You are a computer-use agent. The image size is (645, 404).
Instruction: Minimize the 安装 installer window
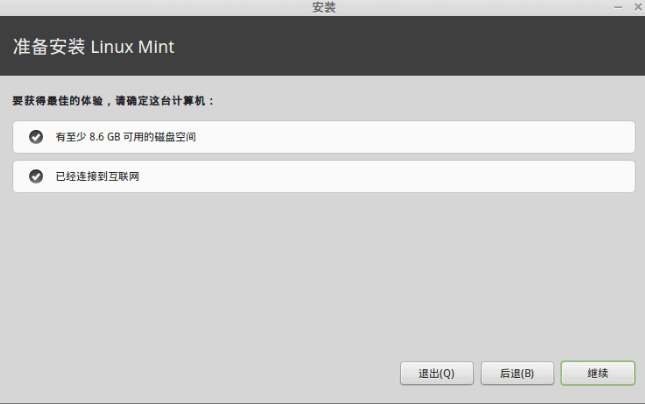(x=619, y=7)
